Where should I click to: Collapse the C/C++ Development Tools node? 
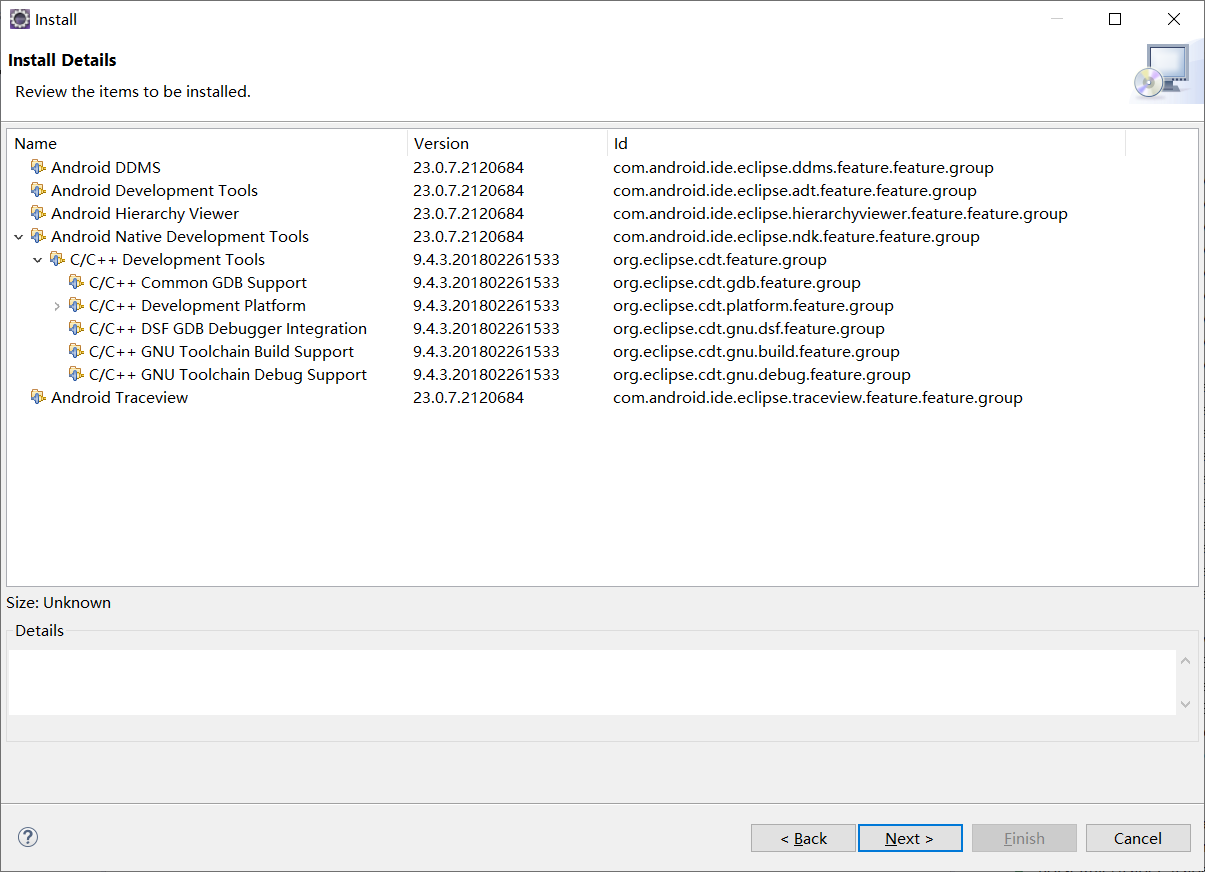[38, 260]
